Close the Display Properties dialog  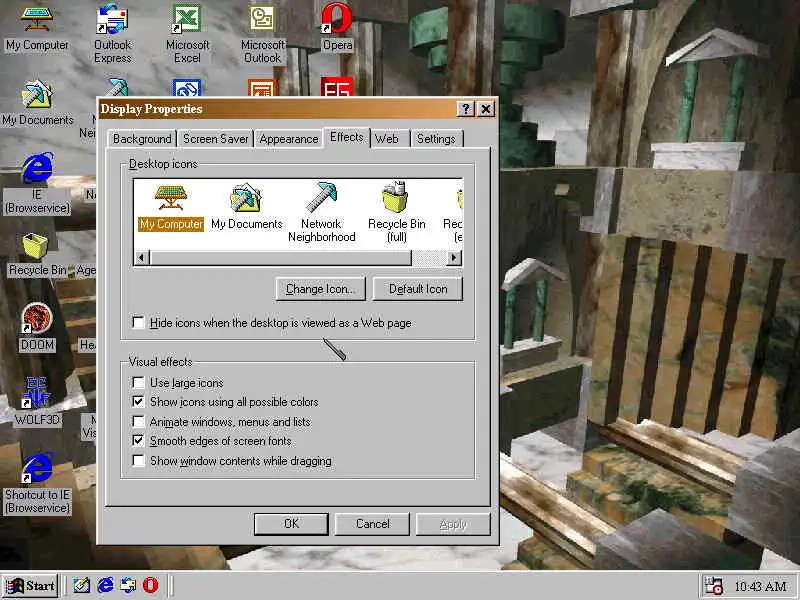click(x=486, y=109)
